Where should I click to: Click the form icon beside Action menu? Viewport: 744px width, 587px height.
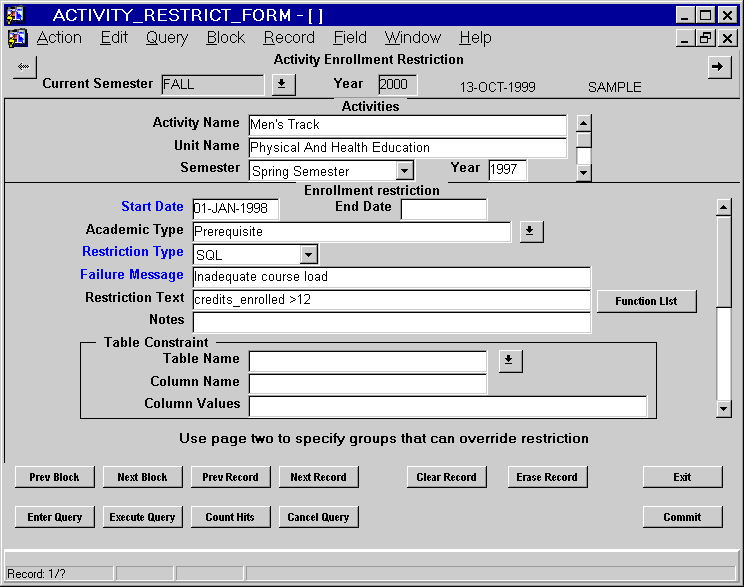coord(18,38)
